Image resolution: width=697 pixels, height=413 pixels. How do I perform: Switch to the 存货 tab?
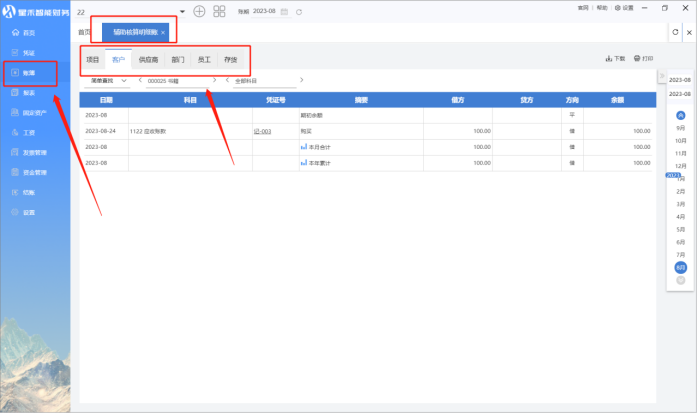[x=231, y=60]
